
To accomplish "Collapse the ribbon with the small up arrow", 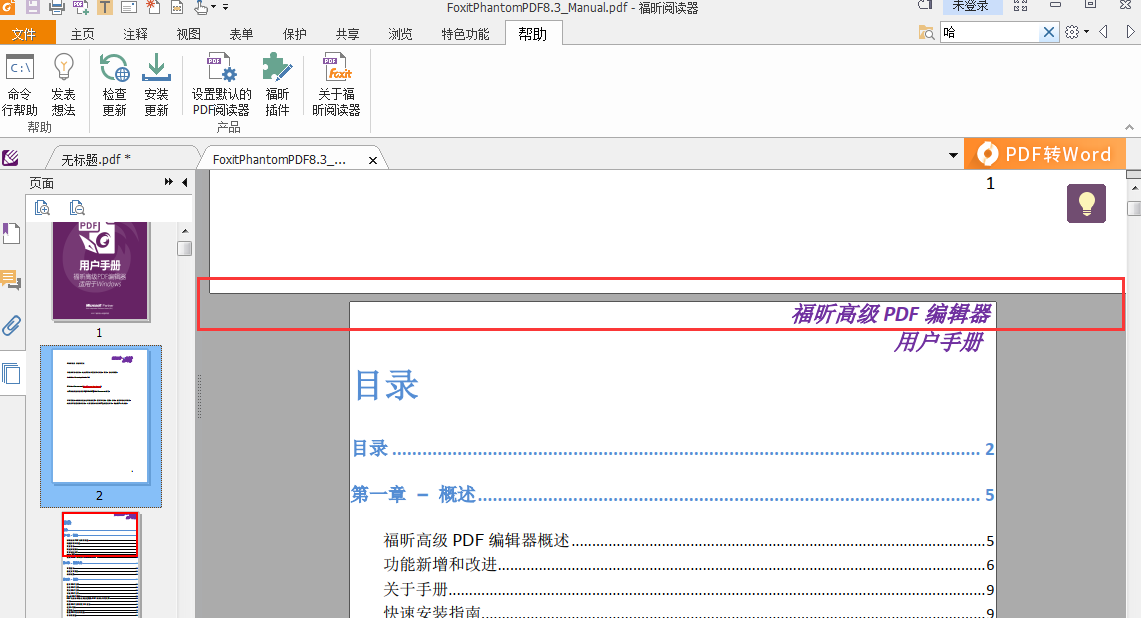I will [1129, 127].
